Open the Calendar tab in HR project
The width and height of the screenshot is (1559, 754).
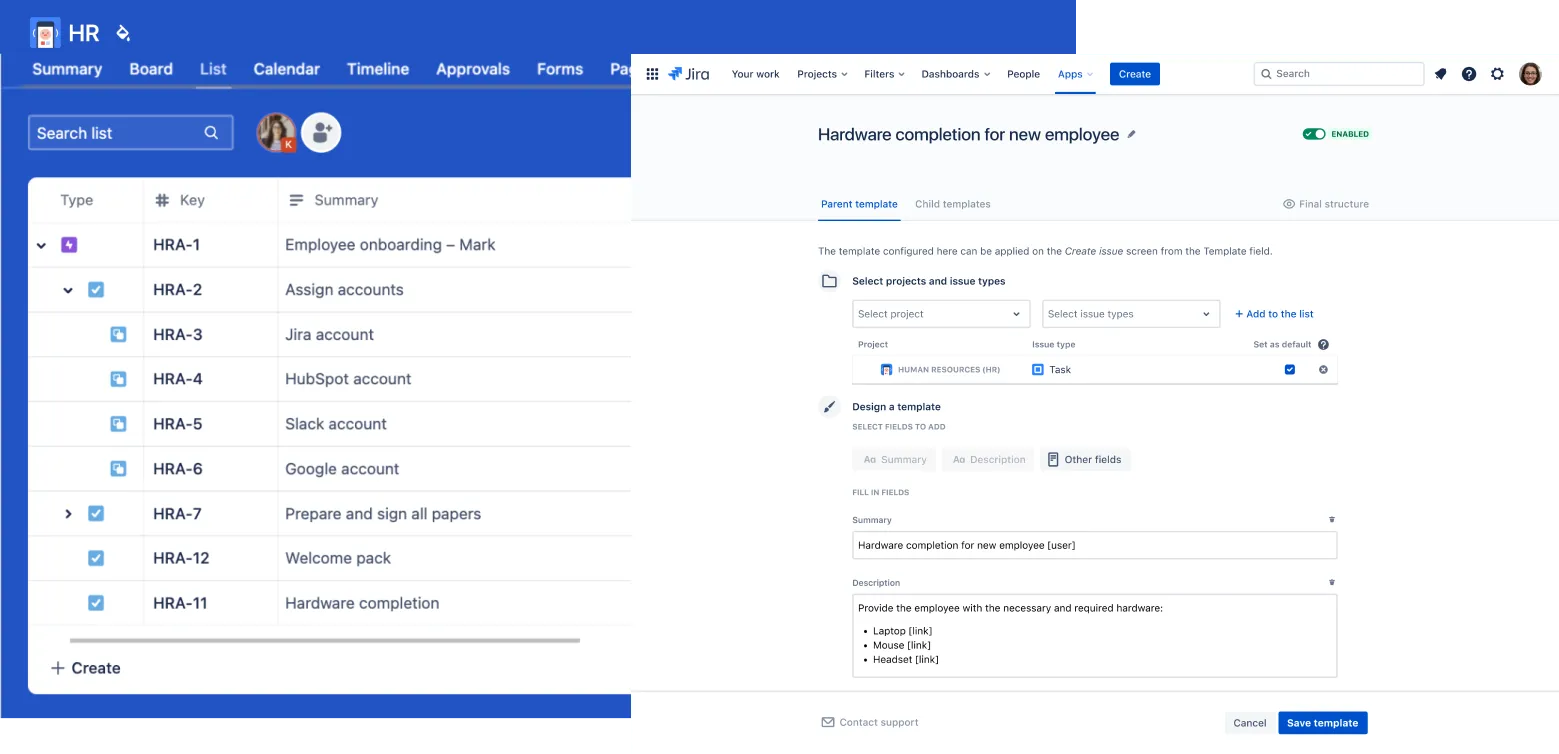[x=286, y=69]
